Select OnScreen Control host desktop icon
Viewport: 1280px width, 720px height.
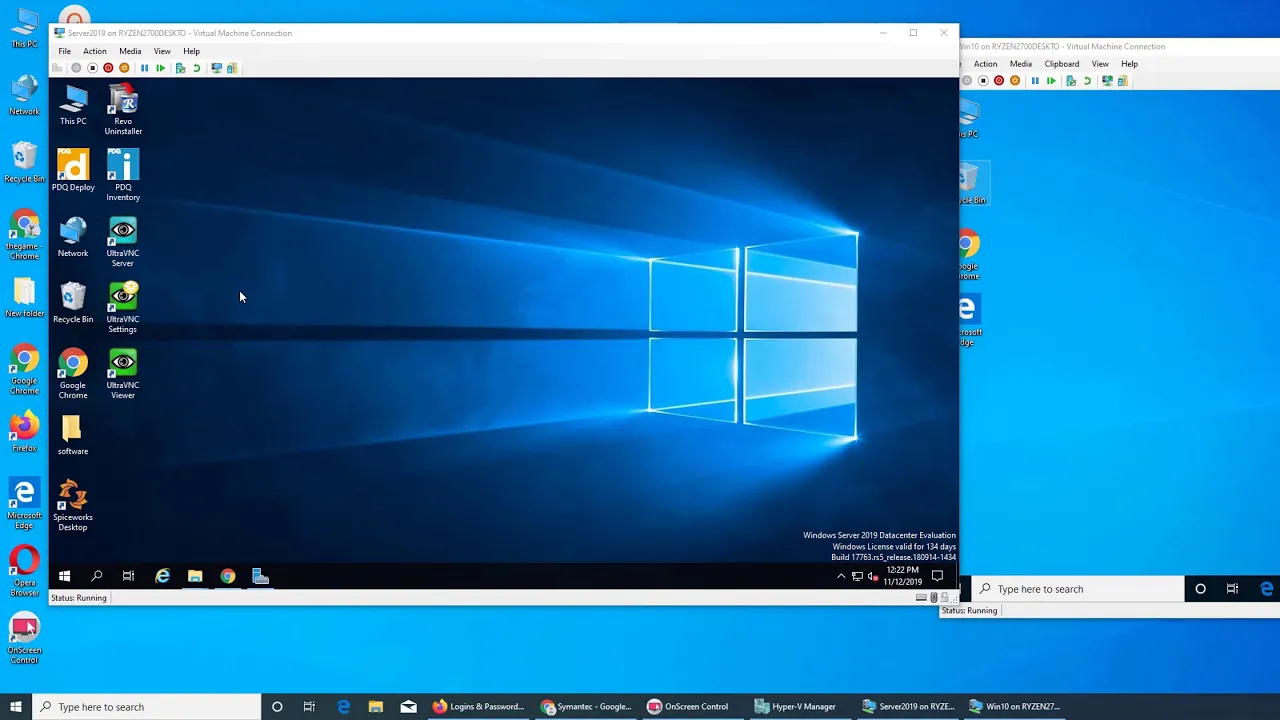pyautogui.click(x=24, y=640)
